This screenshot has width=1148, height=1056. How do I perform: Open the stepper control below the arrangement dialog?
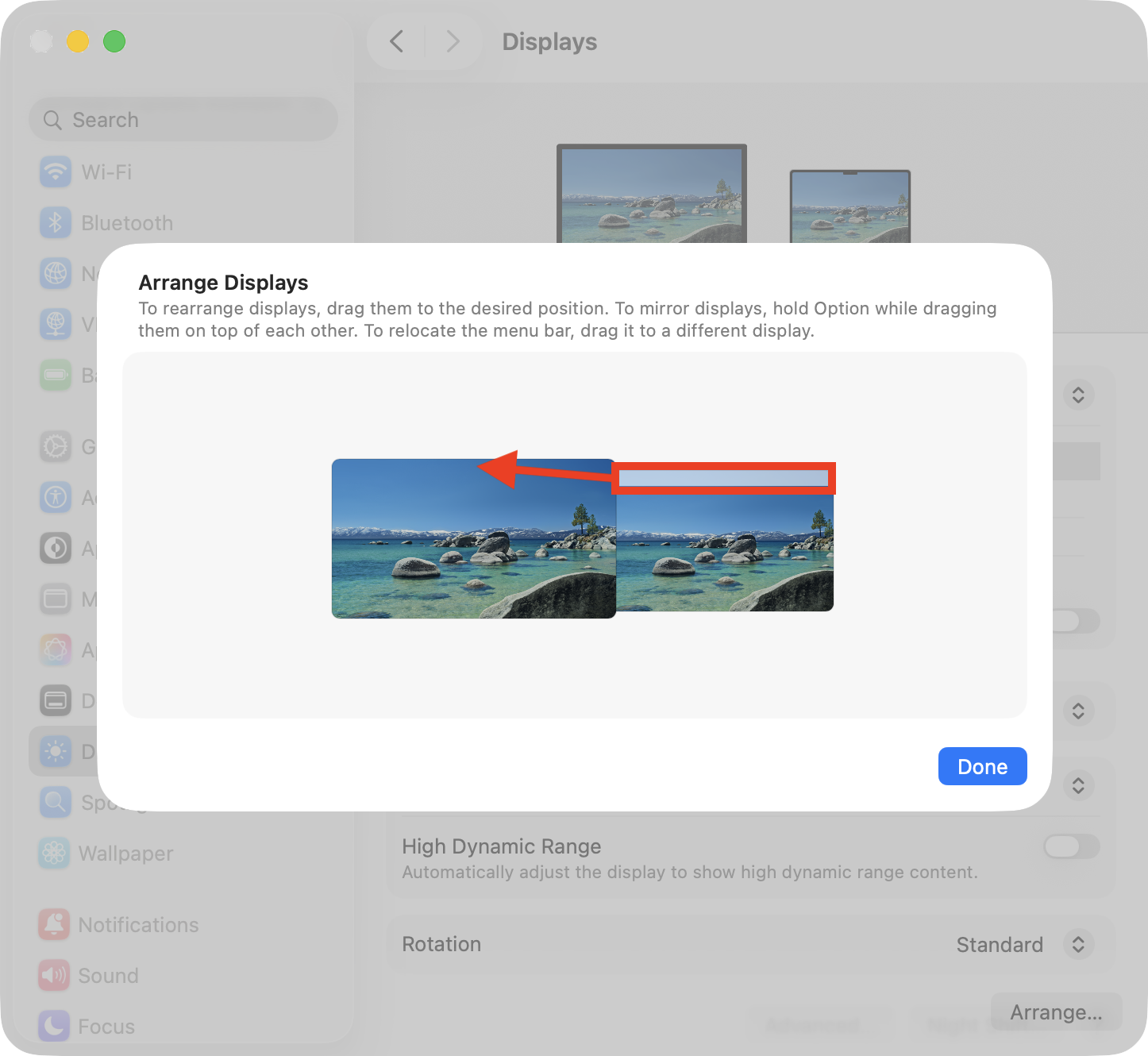point(1078,786)
